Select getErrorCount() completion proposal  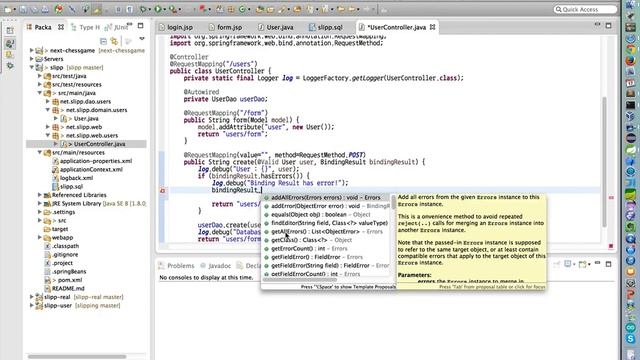tap(326, 249)
